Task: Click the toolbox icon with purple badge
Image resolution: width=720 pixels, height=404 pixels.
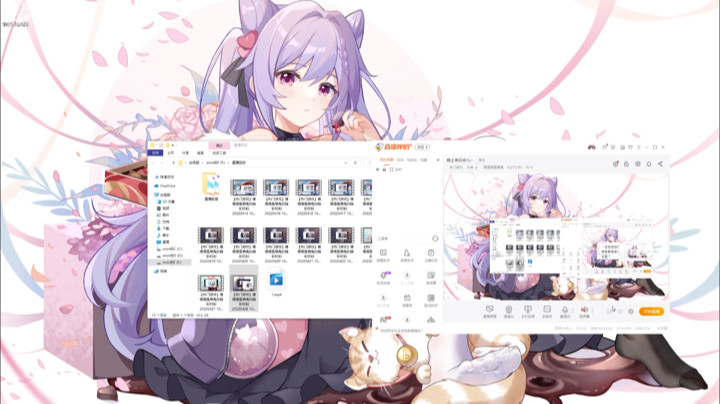Action: 383,277
